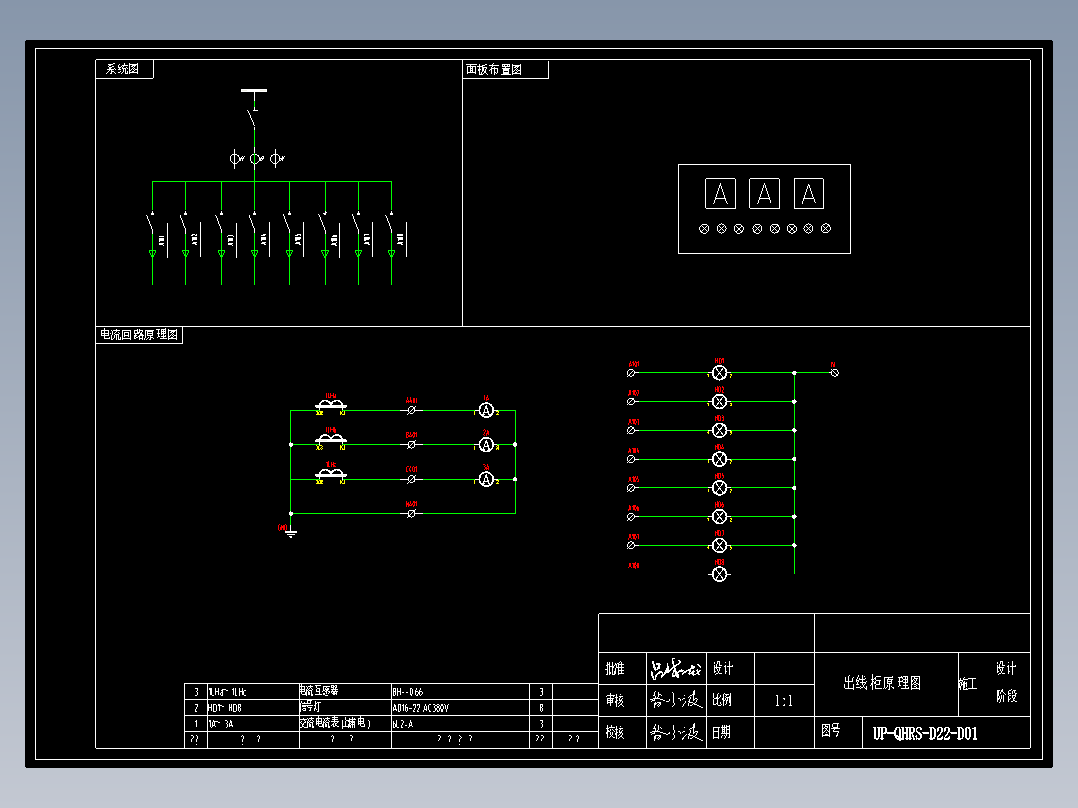
Task: Click the 1:1 scale value
Action: 784,701
